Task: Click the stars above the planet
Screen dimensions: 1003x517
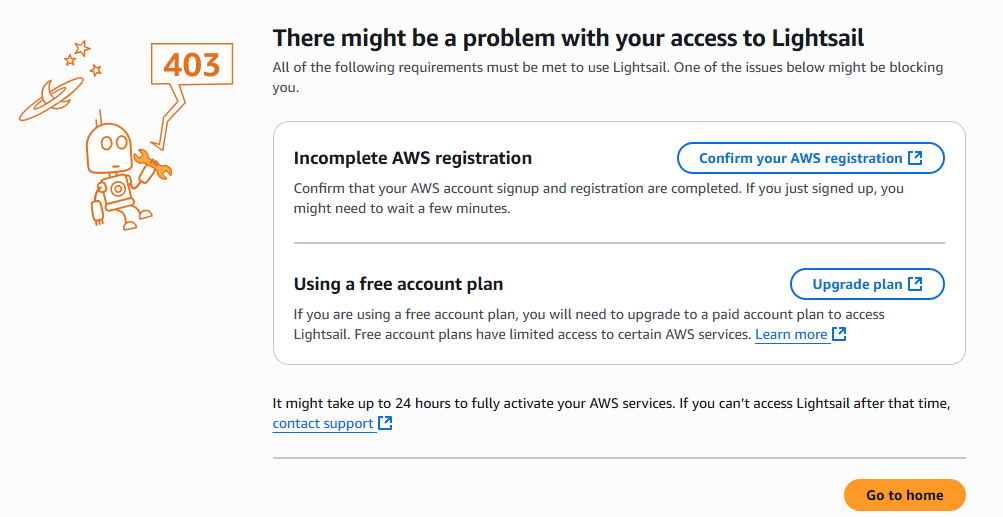Action: 84,55
